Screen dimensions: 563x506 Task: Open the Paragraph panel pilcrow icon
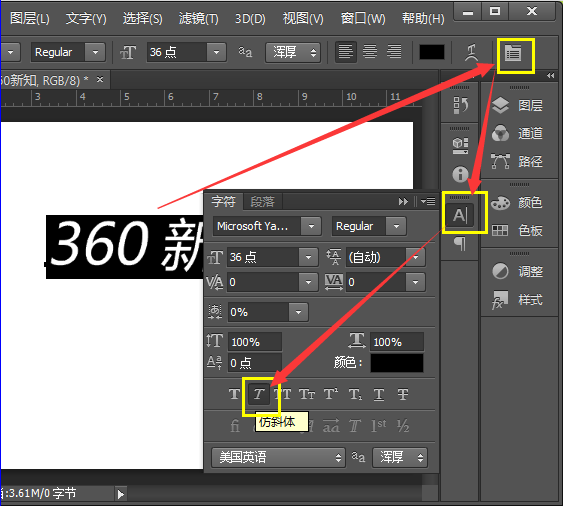pyautogui.click(x=460, y=243)
